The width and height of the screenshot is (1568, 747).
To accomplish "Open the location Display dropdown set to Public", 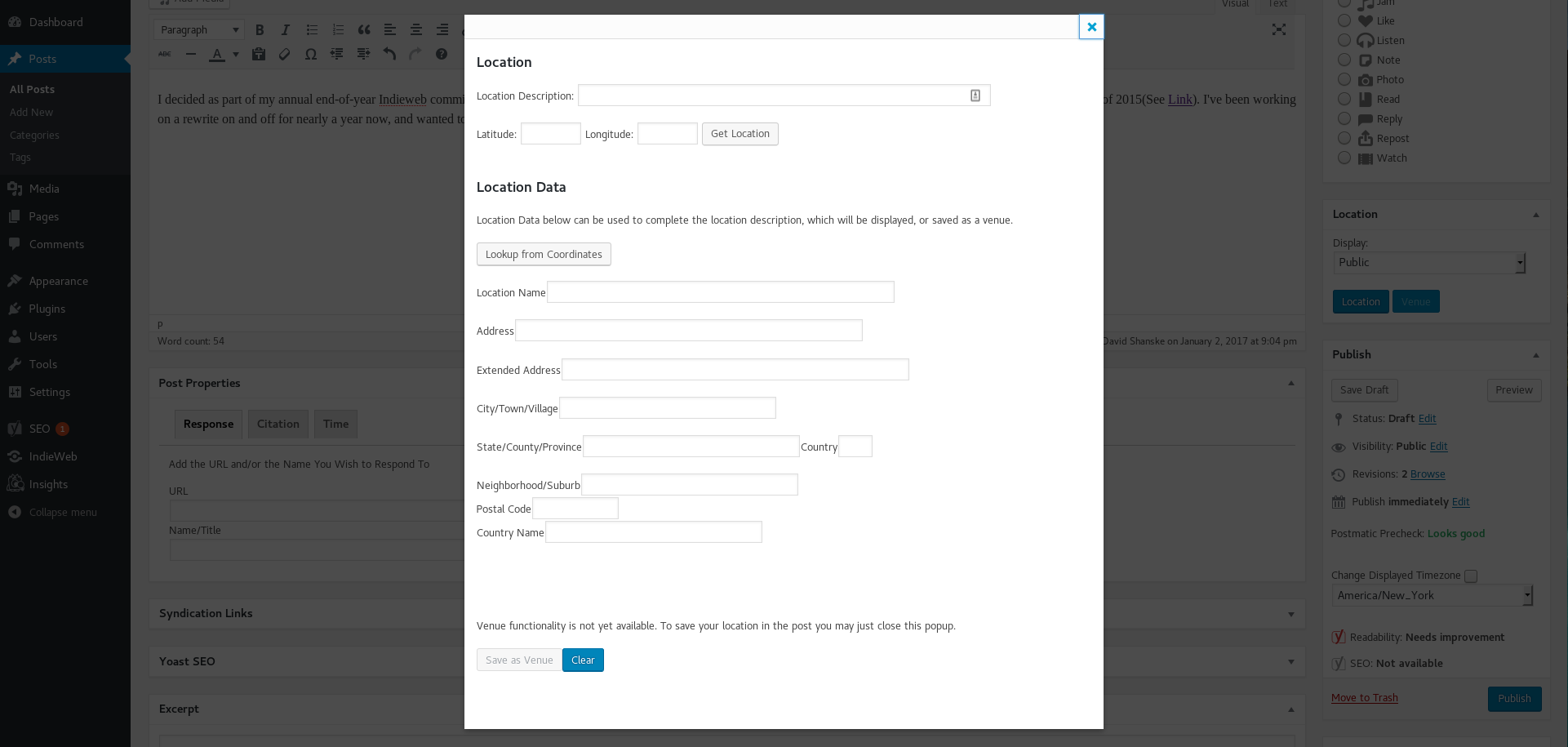I will 1428,263.
